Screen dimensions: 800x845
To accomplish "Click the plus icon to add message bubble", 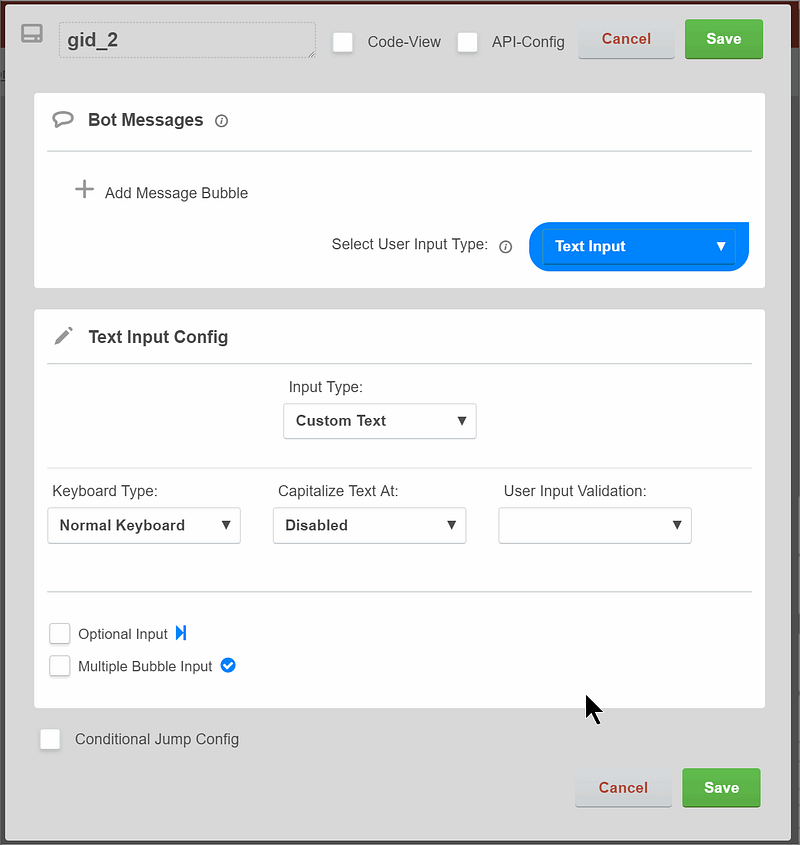I will click(x=84, y=189).
